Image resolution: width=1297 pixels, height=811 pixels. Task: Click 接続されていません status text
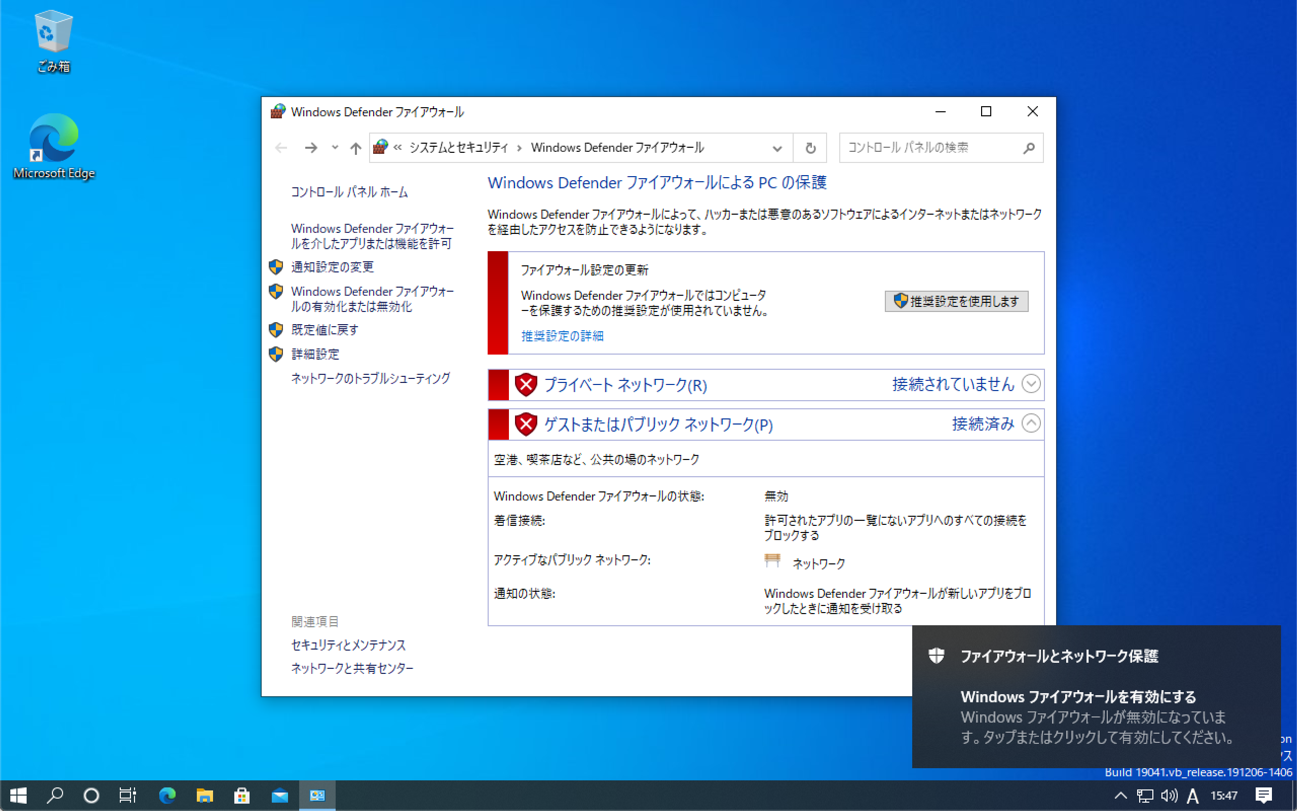tap(953, 384)
